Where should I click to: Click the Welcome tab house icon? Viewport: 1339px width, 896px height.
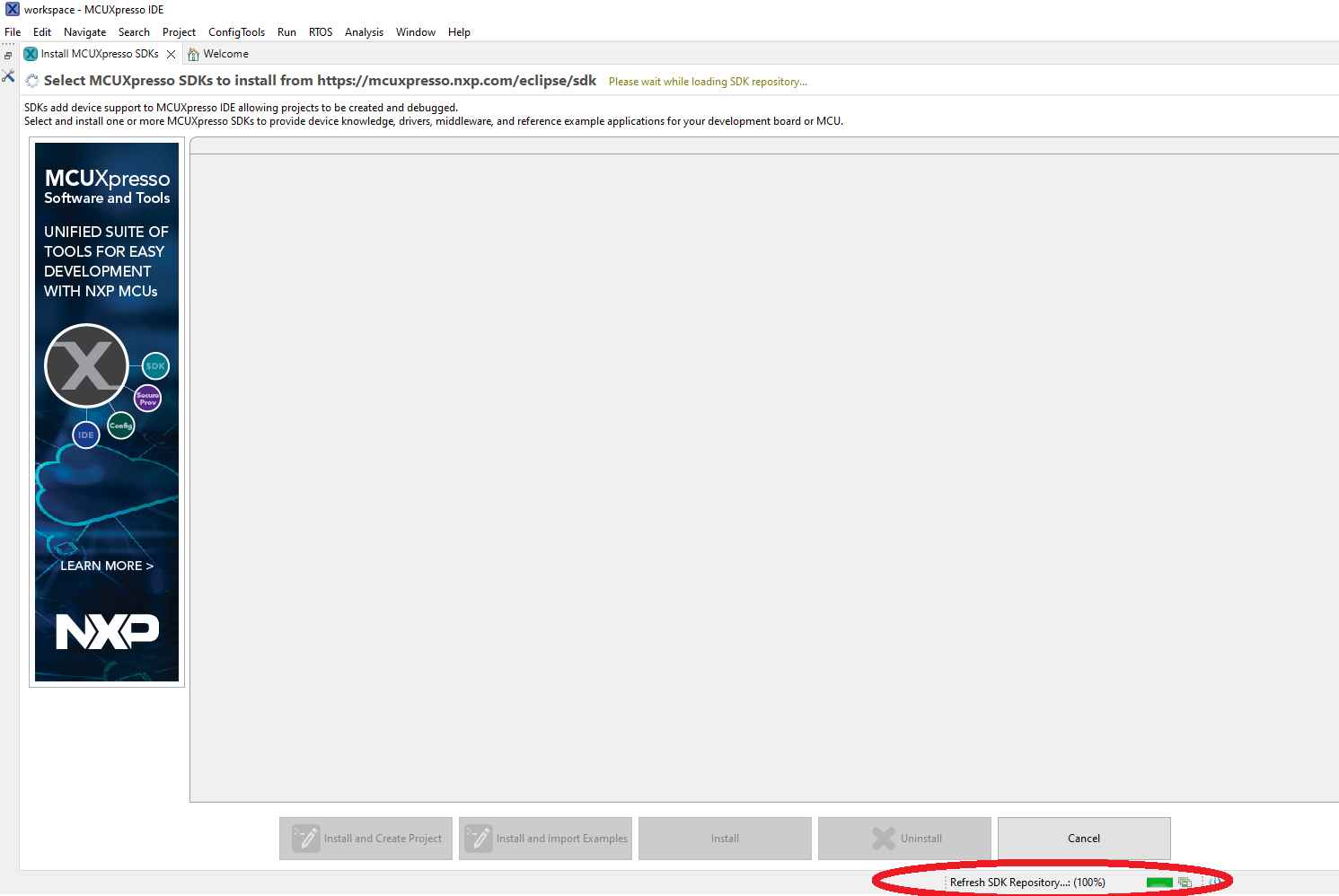(193, 55)
